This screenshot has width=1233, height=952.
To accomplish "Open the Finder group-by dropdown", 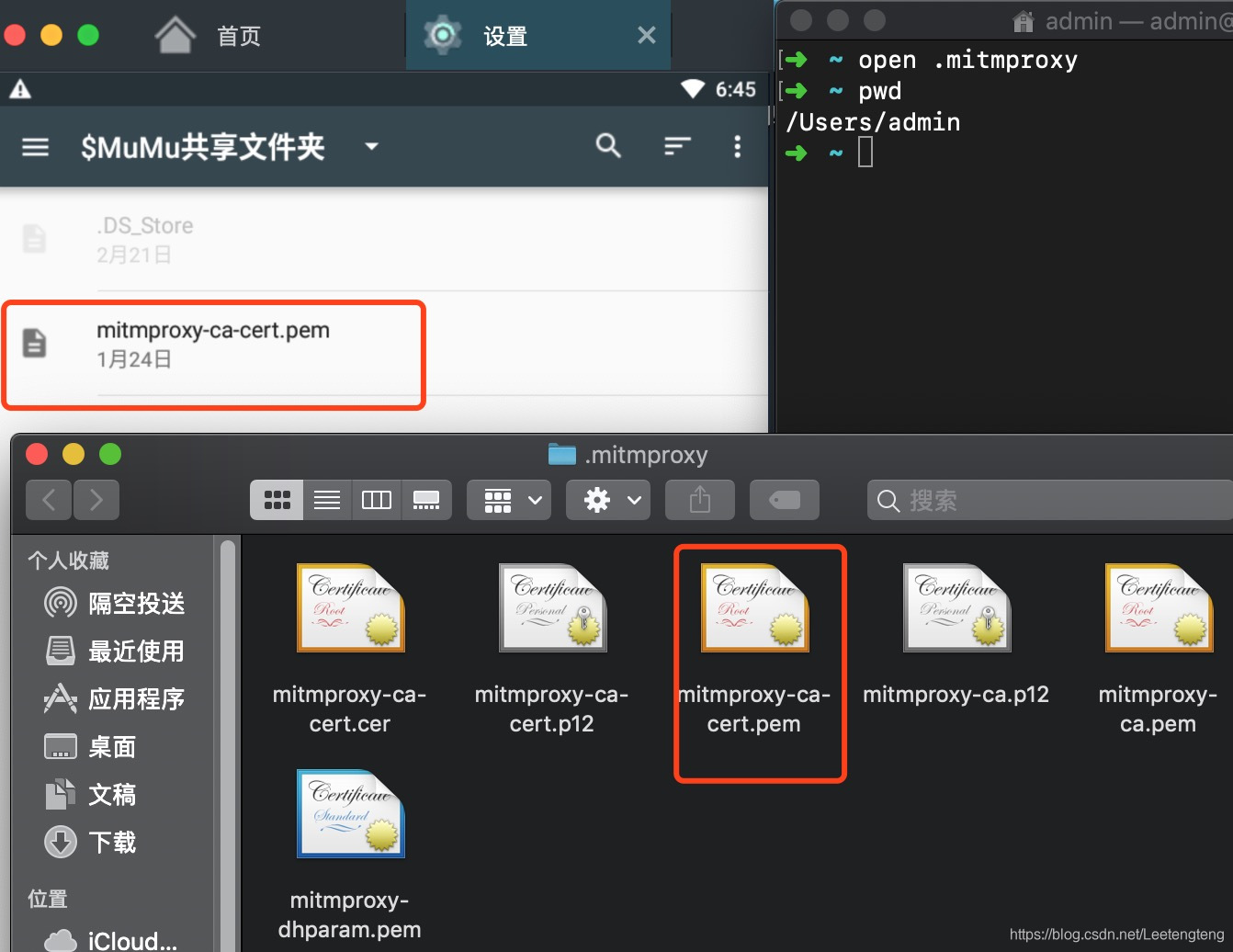I will [x=509, y=500].
